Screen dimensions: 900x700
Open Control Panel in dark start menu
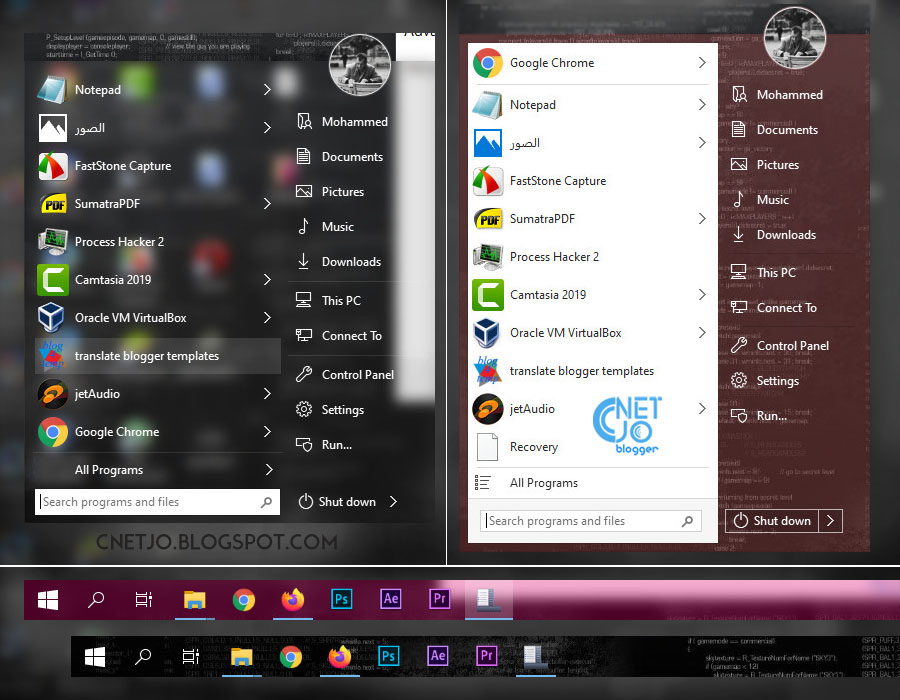pyautogui.click(x=345, y=375)
